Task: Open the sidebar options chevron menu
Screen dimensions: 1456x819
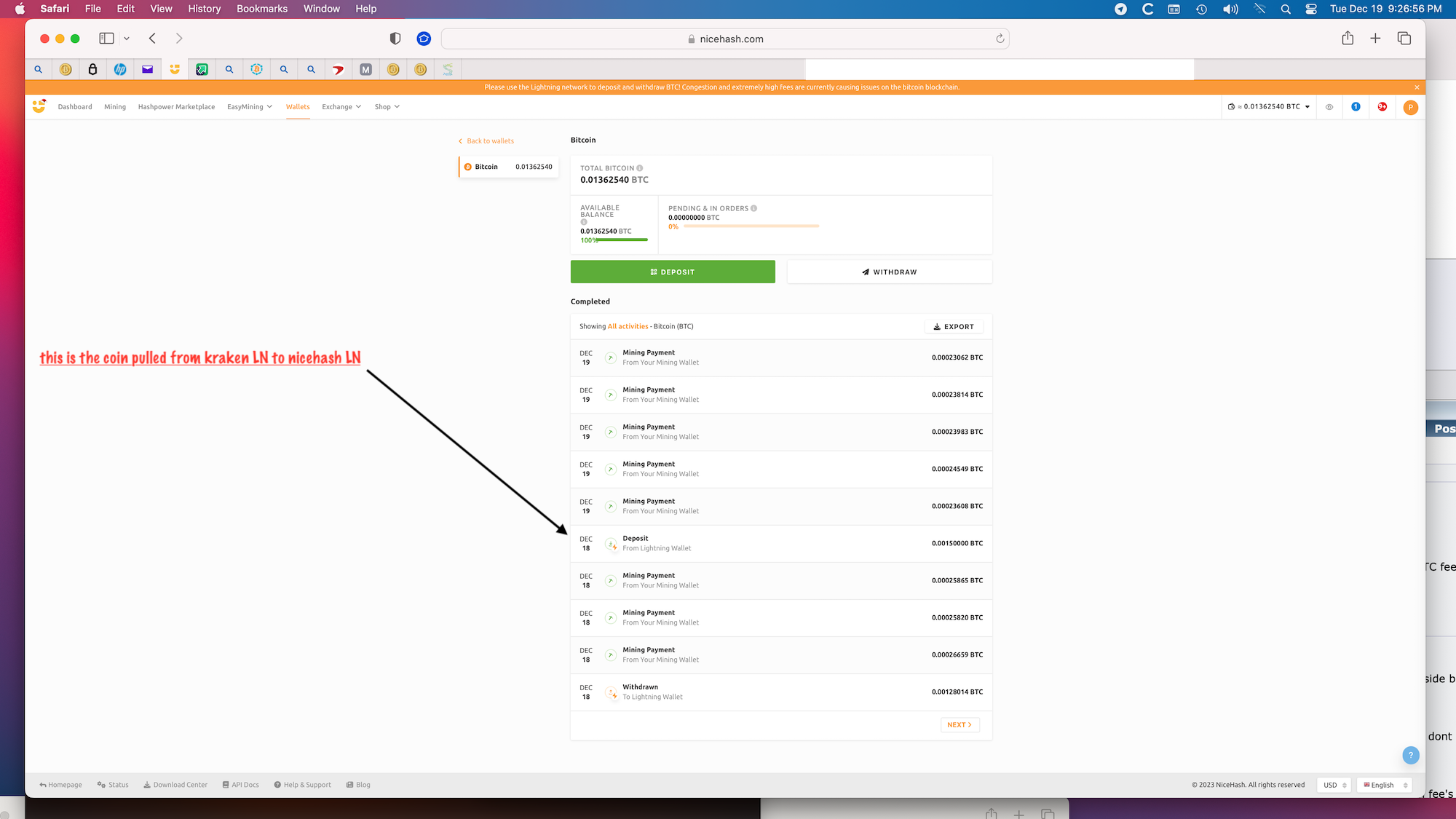Action: (127, 39)
